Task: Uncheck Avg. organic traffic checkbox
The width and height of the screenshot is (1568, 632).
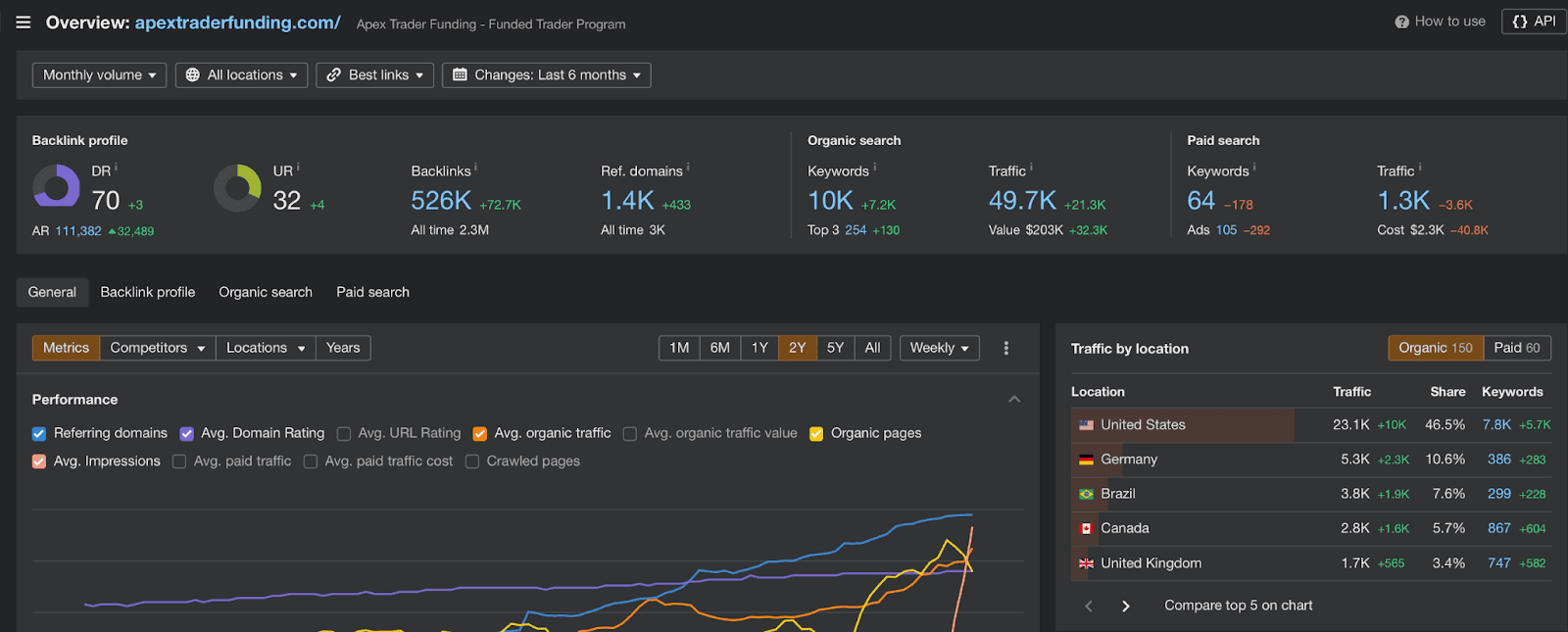Action: [x=480, y=434]
